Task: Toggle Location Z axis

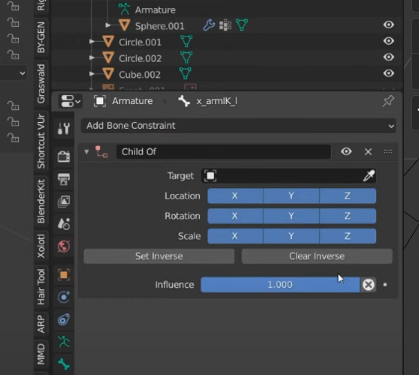Action: pyautogui.click(x=348, y=196)
